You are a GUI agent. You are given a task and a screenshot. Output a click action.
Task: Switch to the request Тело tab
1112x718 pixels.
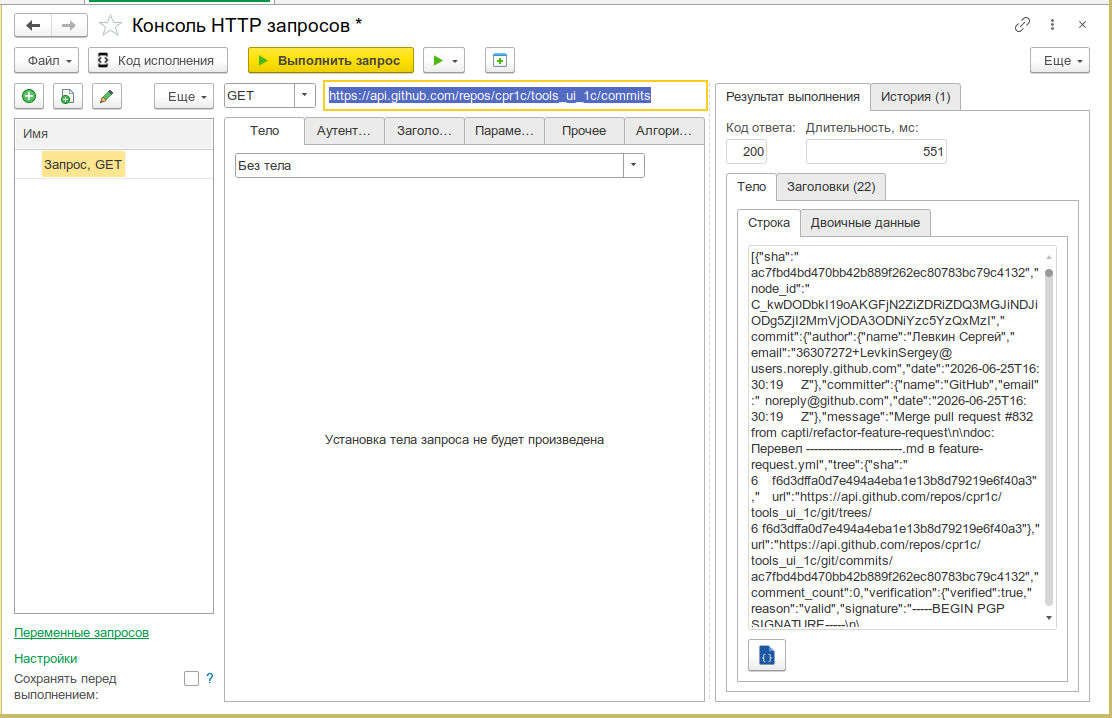coord(265,131)
